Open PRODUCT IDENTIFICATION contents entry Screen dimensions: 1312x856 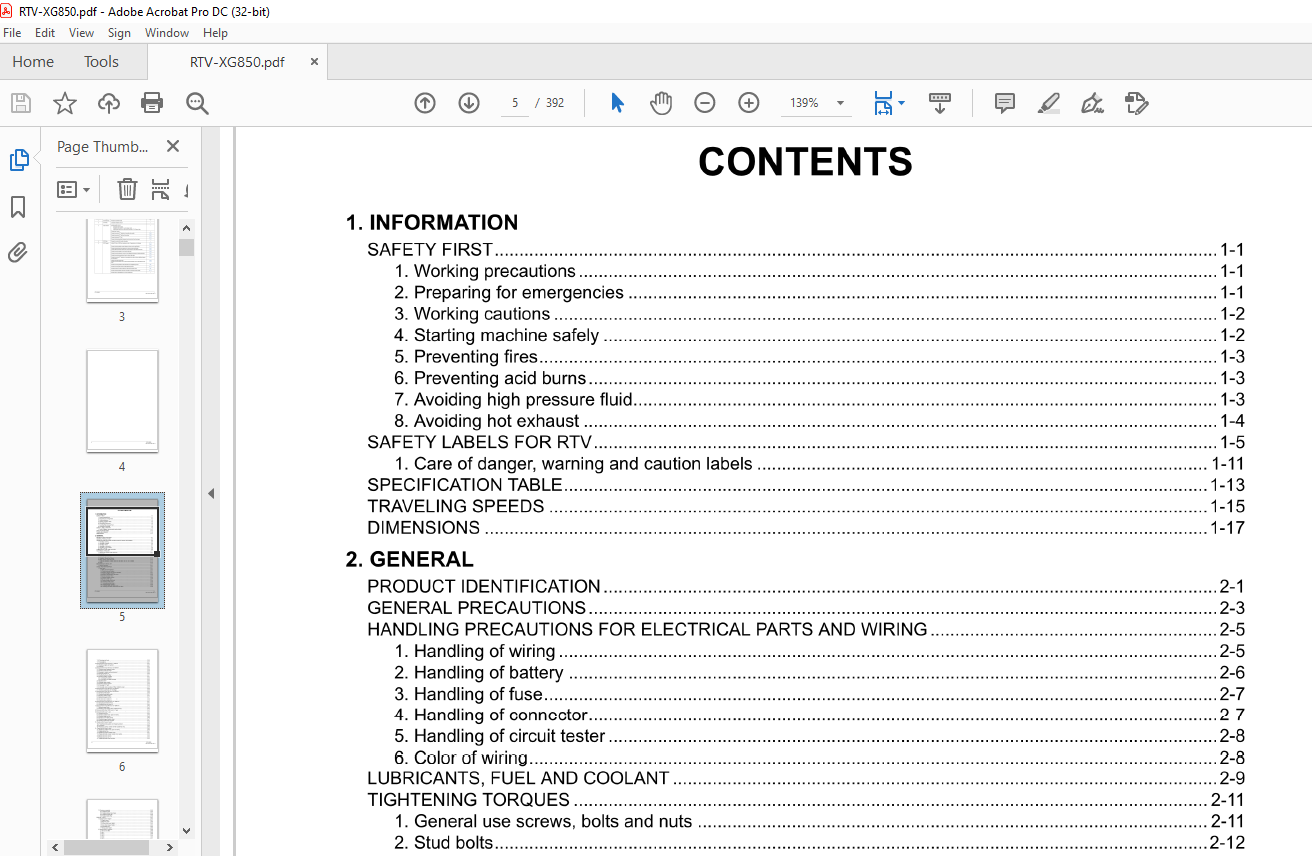coord(806,586)
